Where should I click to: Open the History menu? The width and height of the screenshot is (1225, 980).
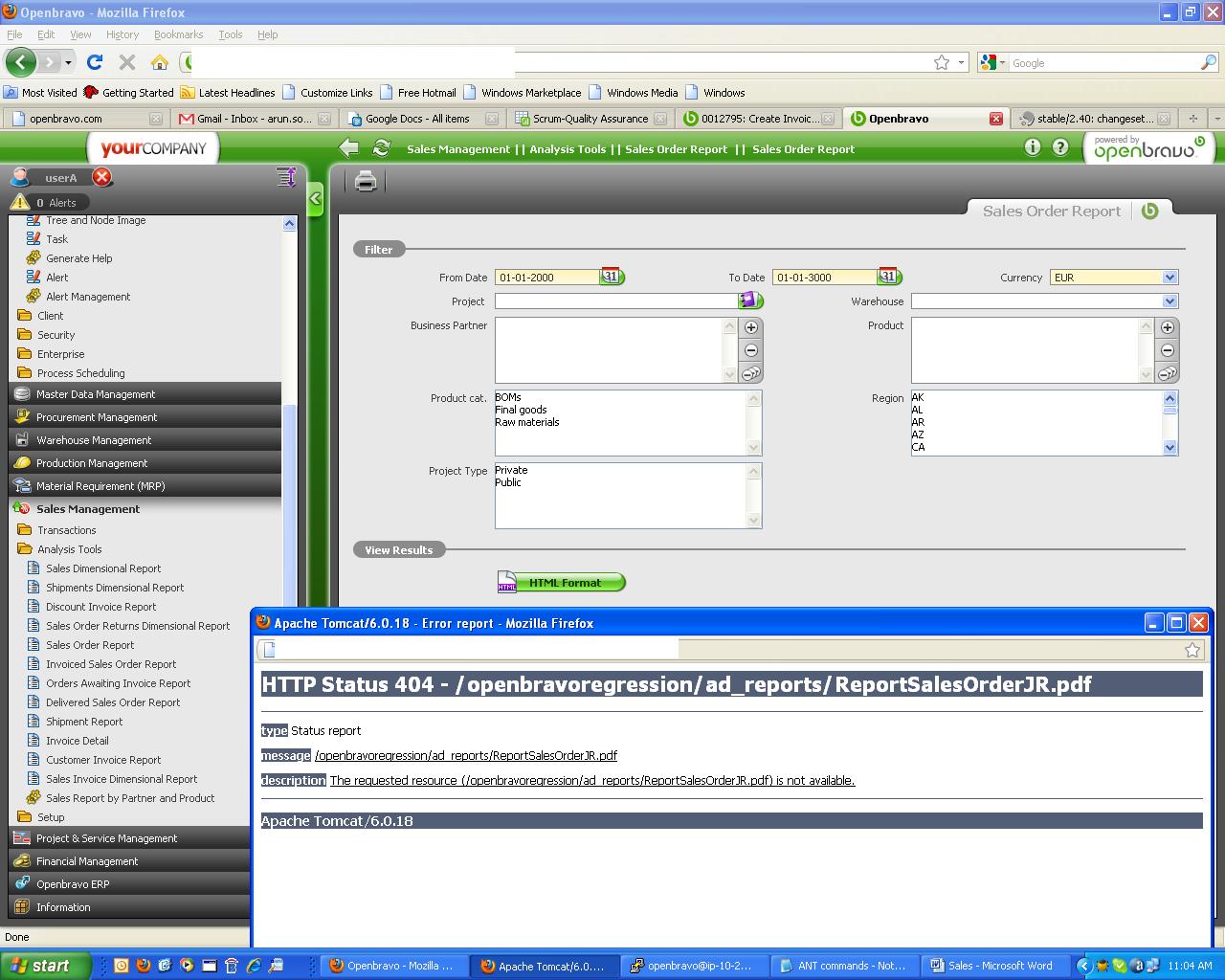pyautogui.click(x=122, y=34)
